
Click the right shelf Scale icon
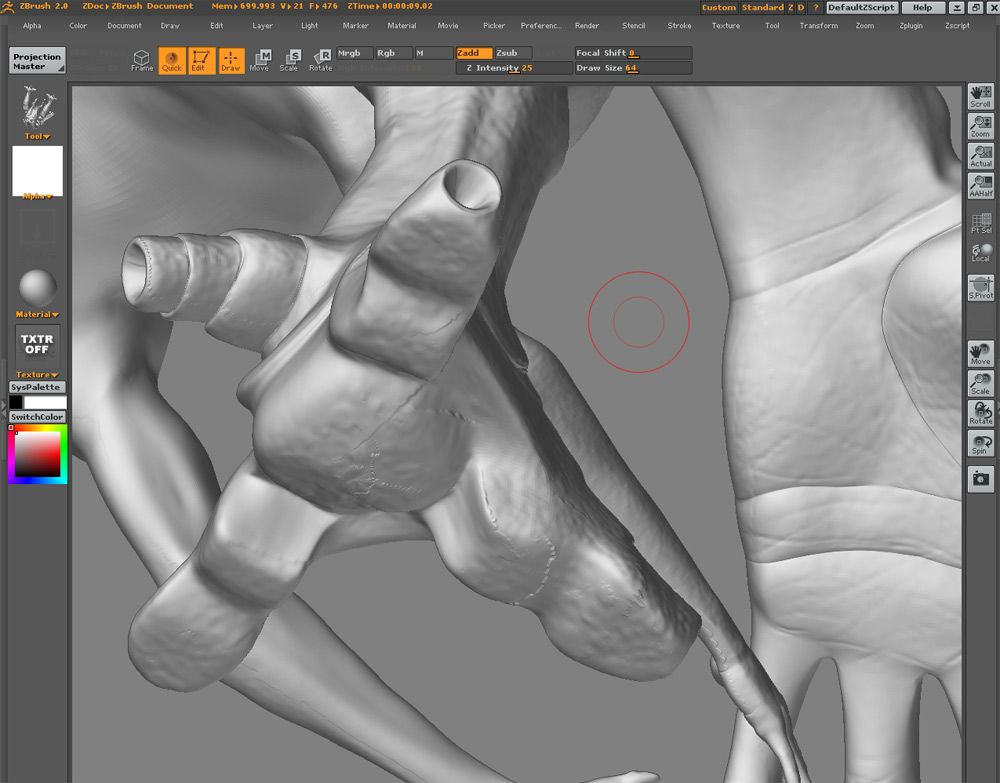tap(980, 383)
